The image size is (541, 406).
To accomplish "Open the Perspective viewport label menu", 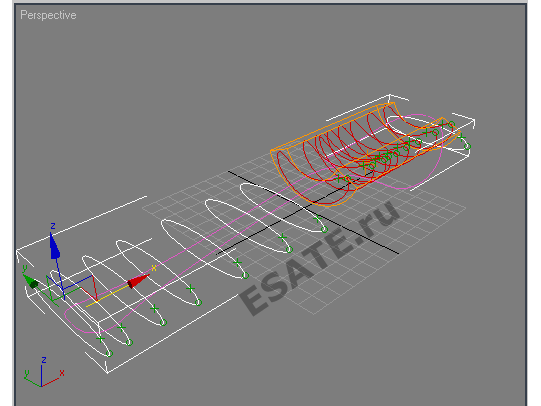I will coord(48,15).
